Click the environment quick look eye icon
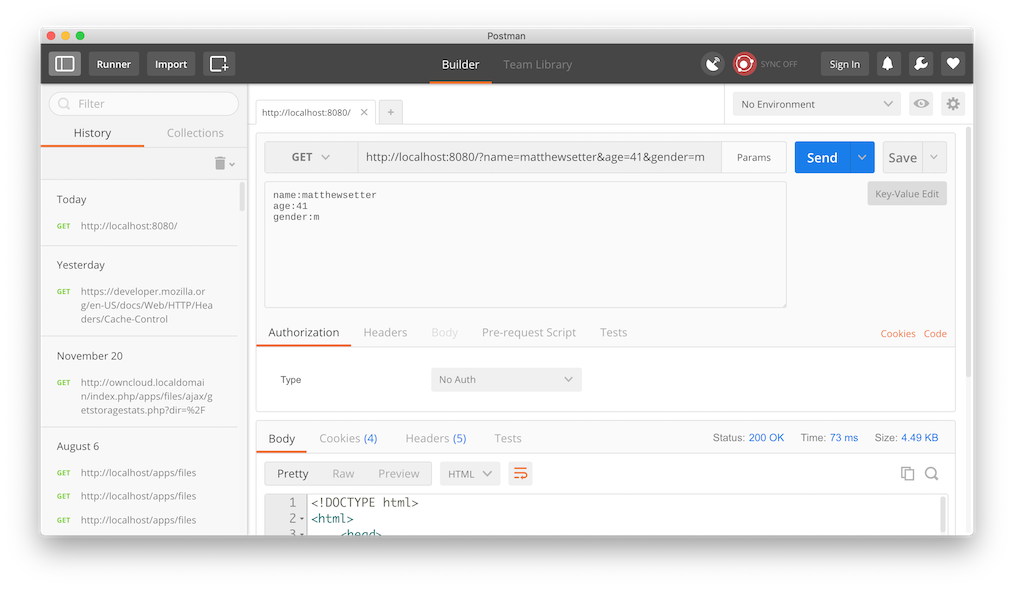1014x589 pixels. [x=921, y=103]
